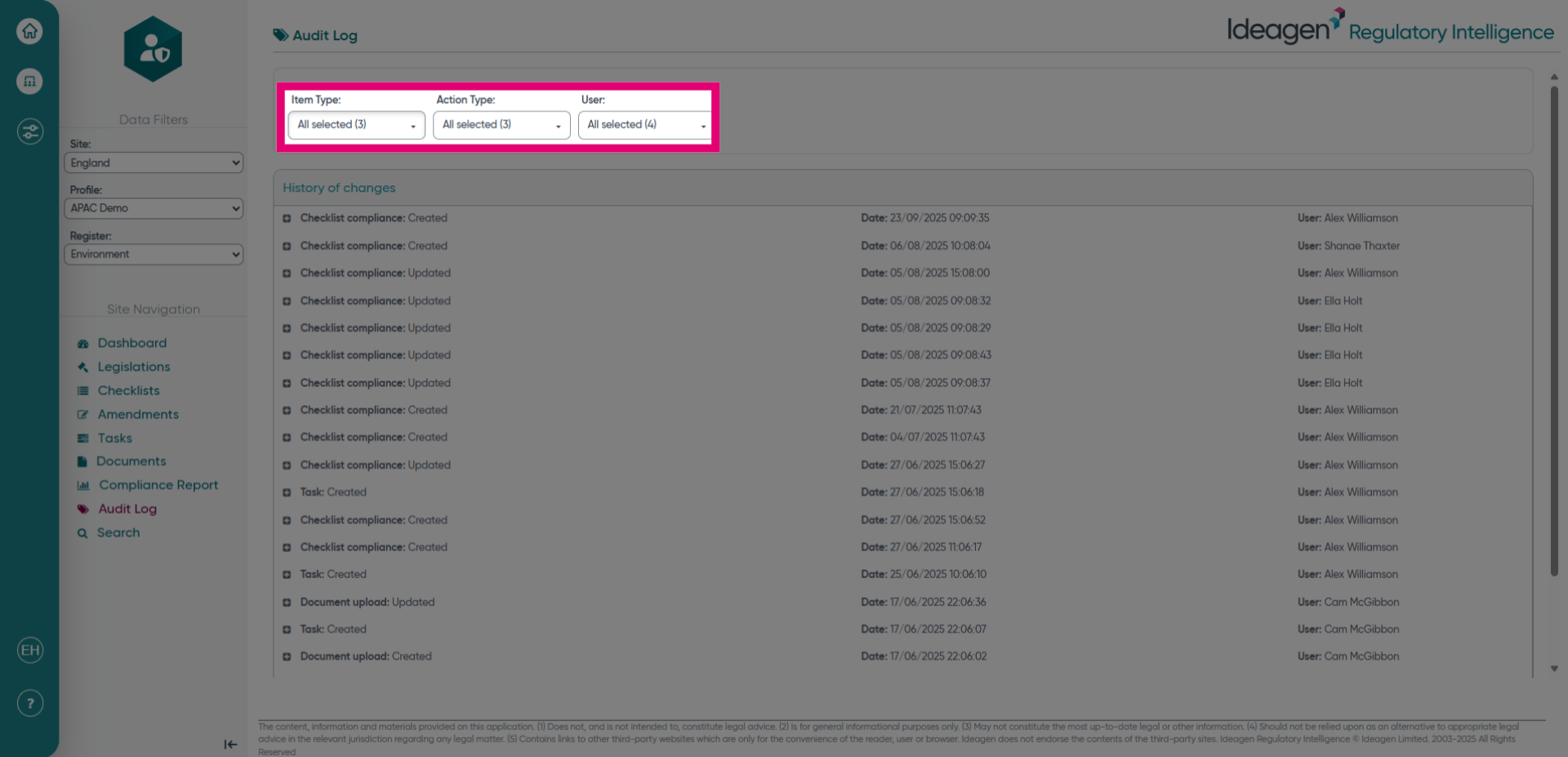This screenshot has width=1568, height=757.
Task: Click User: Cam McGibbon in Task row
Action: tap(1348, 629)
